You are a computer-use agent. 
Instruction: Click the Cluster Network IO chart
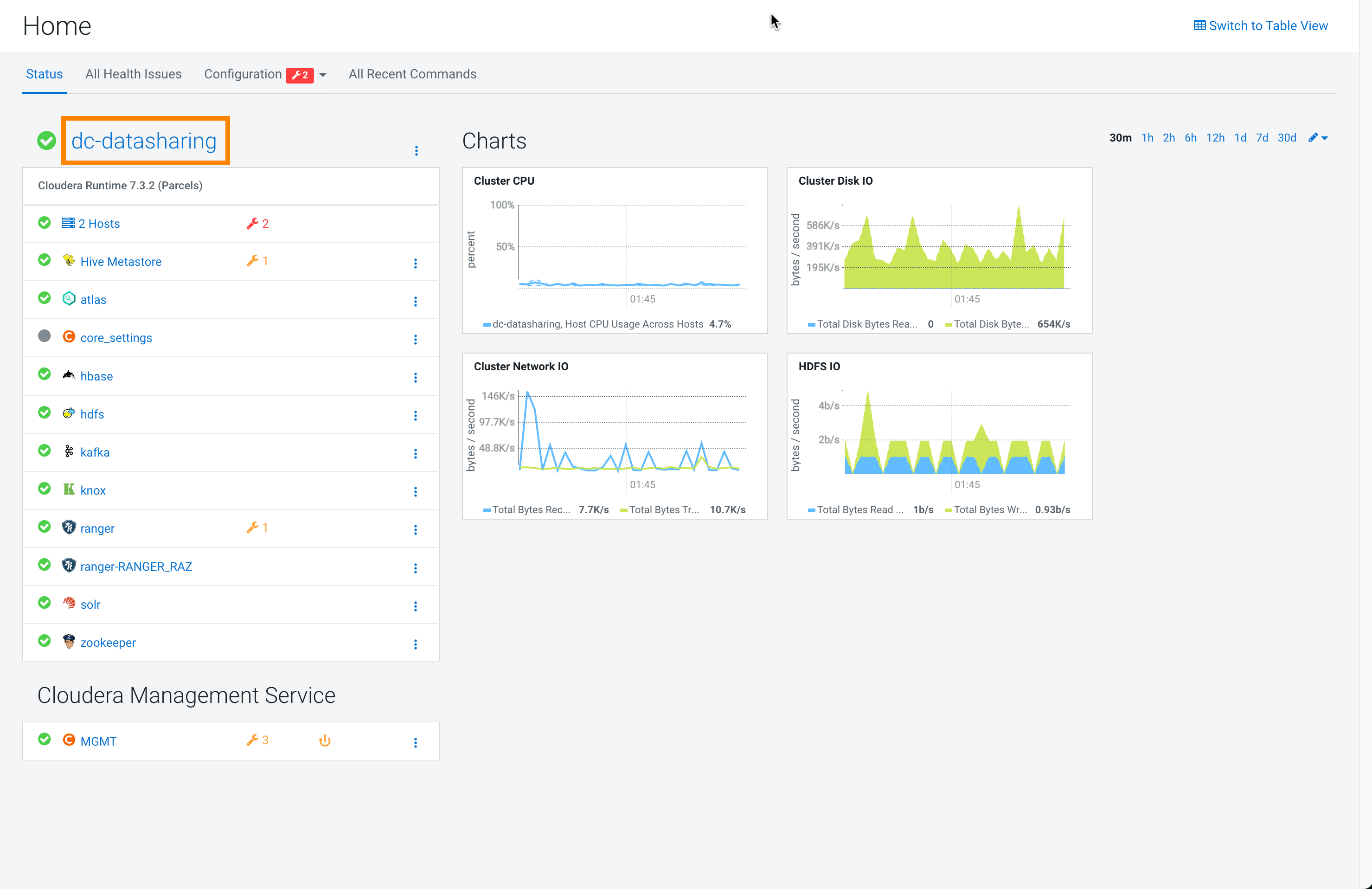(615, 436)
